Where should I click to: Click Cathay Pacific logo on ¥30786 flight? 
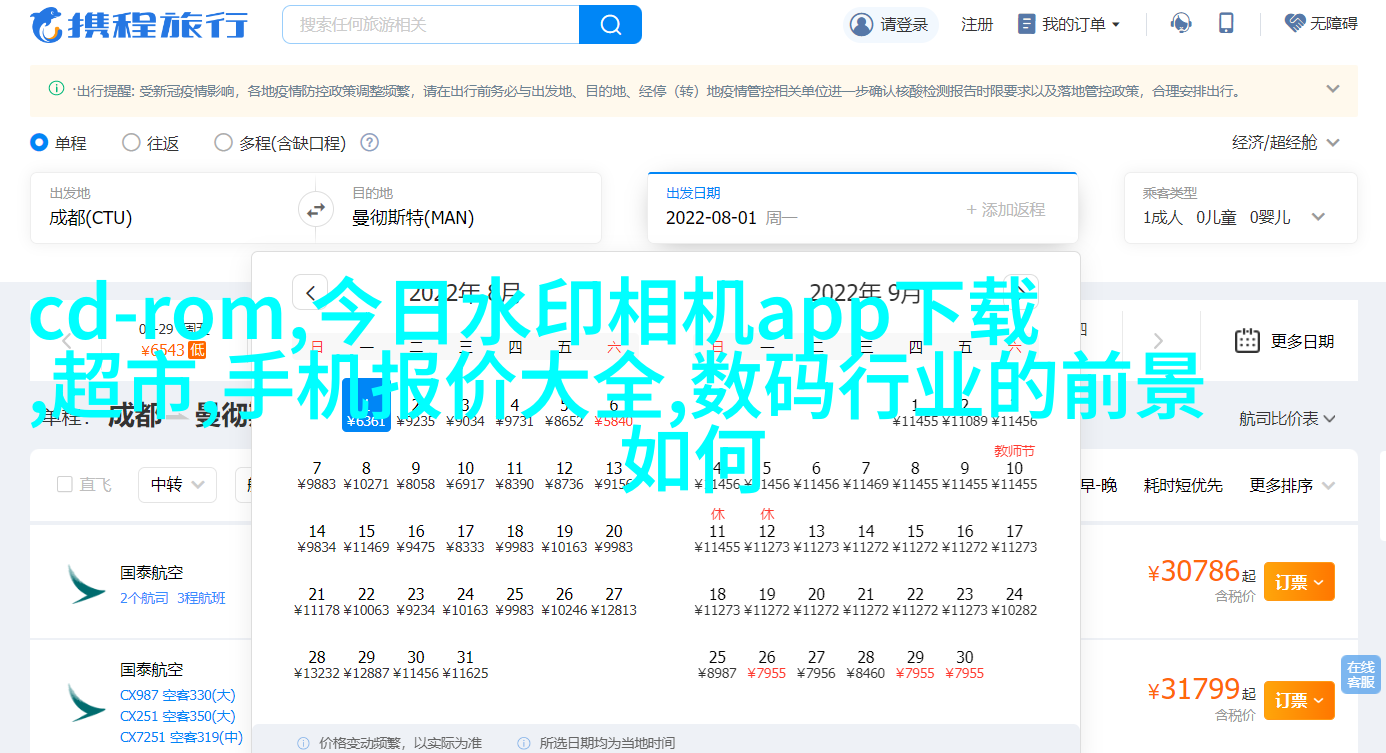tap(86, 584)
